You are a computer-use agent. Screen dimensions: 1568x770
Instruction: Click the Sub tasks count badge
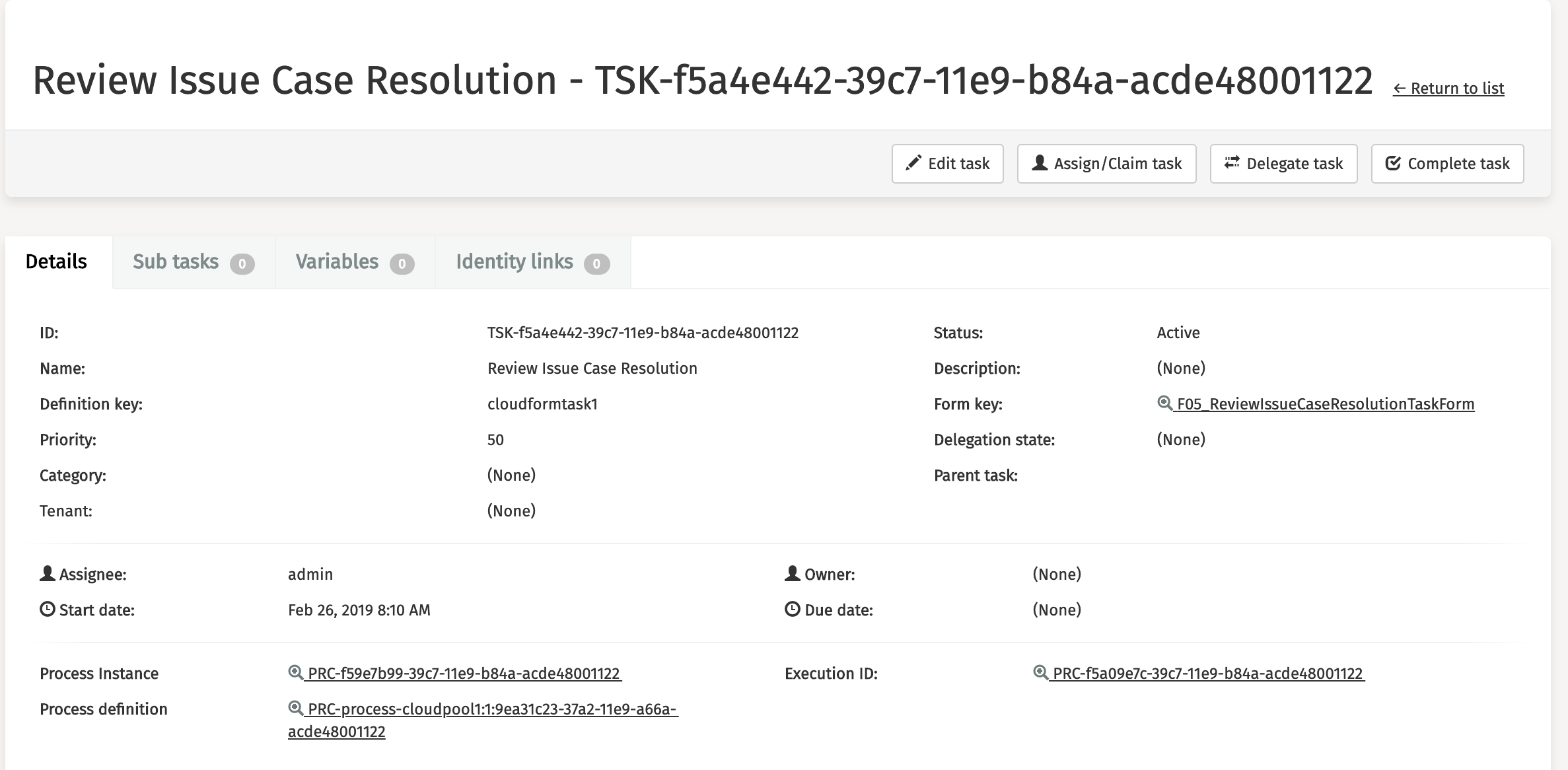pyautogui.click(x=242, y=264)
